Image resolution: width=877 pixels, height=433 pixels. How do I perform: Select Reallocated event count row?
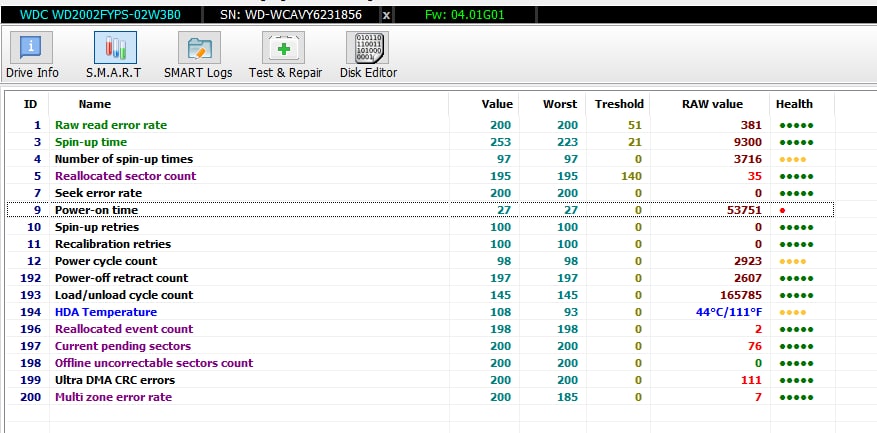pos(420,329)
